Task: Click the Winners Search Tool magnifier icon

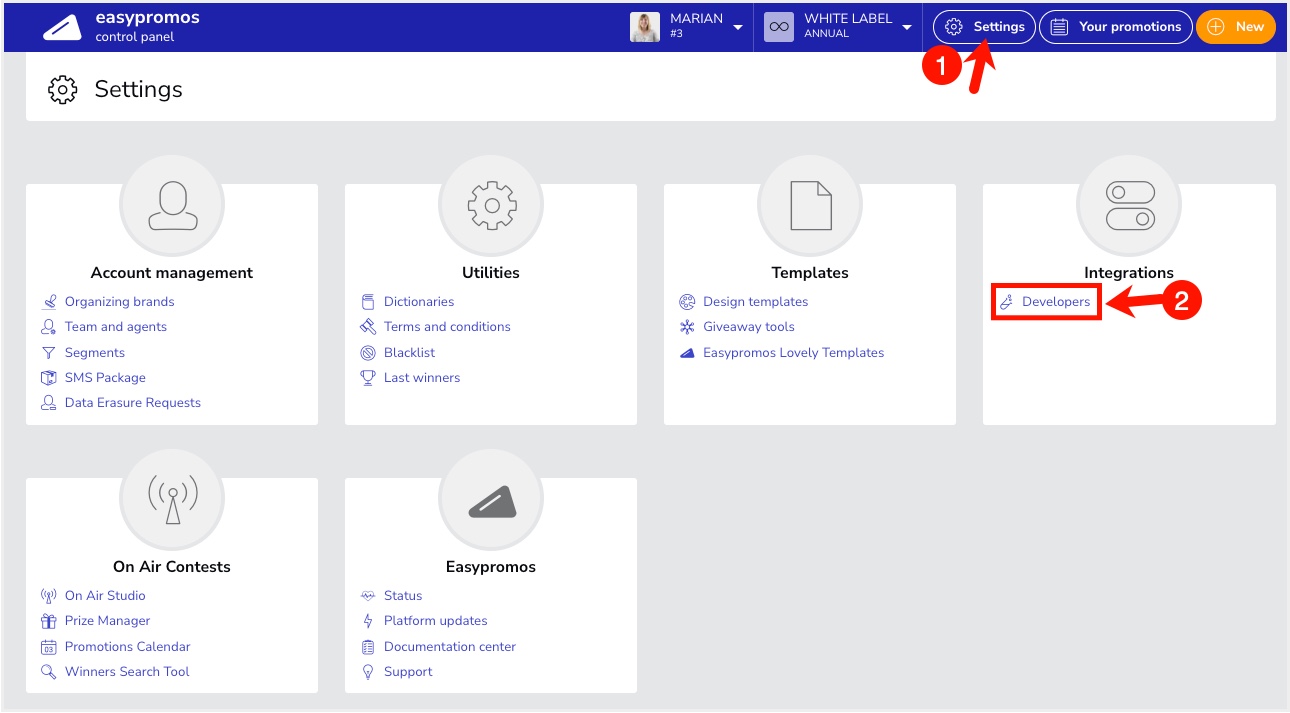Action: (x=48, y=672)
